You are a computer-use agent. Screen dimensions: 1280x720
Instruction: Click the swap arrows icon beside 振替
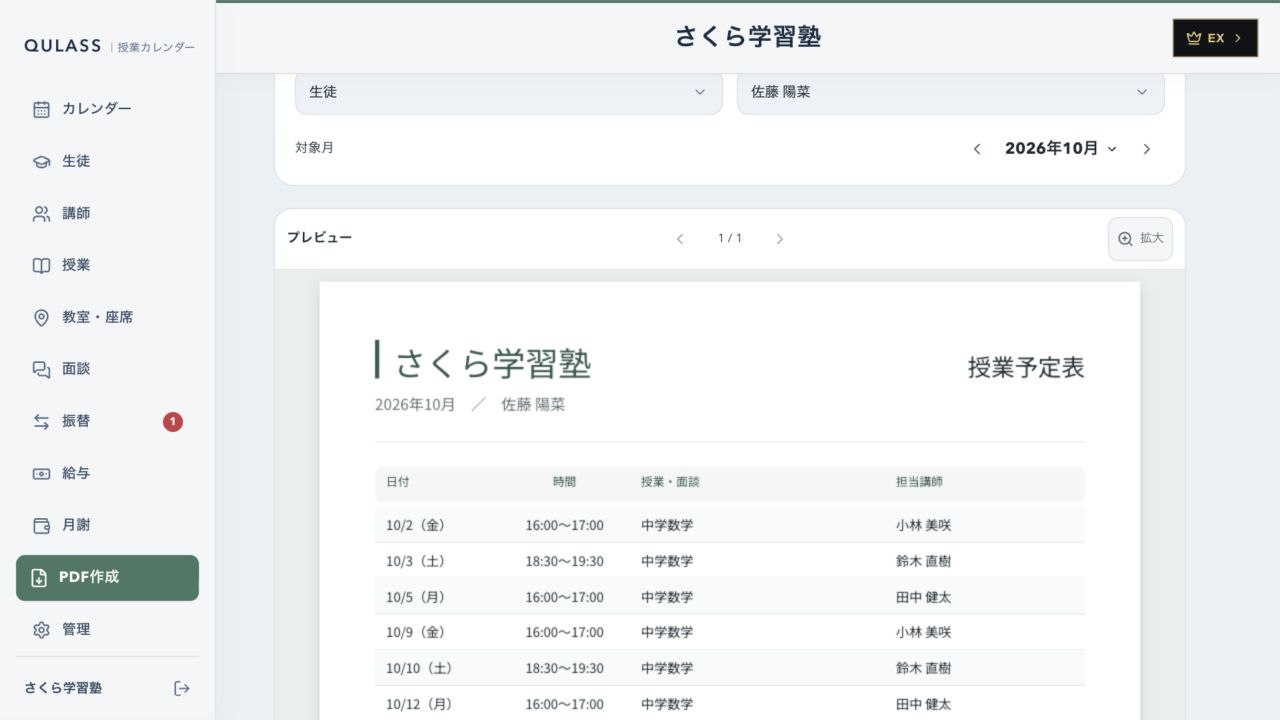(41, 421)
